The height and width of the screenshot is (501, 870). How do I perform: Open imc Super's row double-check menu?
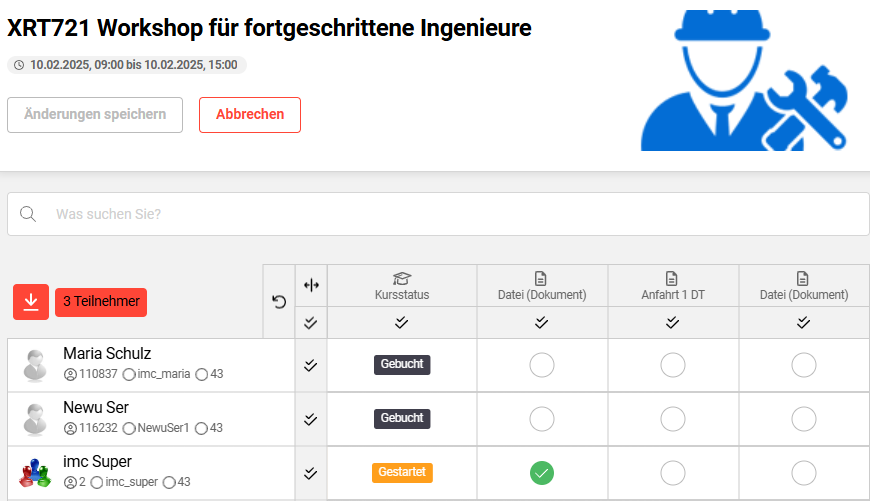tap(311, 472)
